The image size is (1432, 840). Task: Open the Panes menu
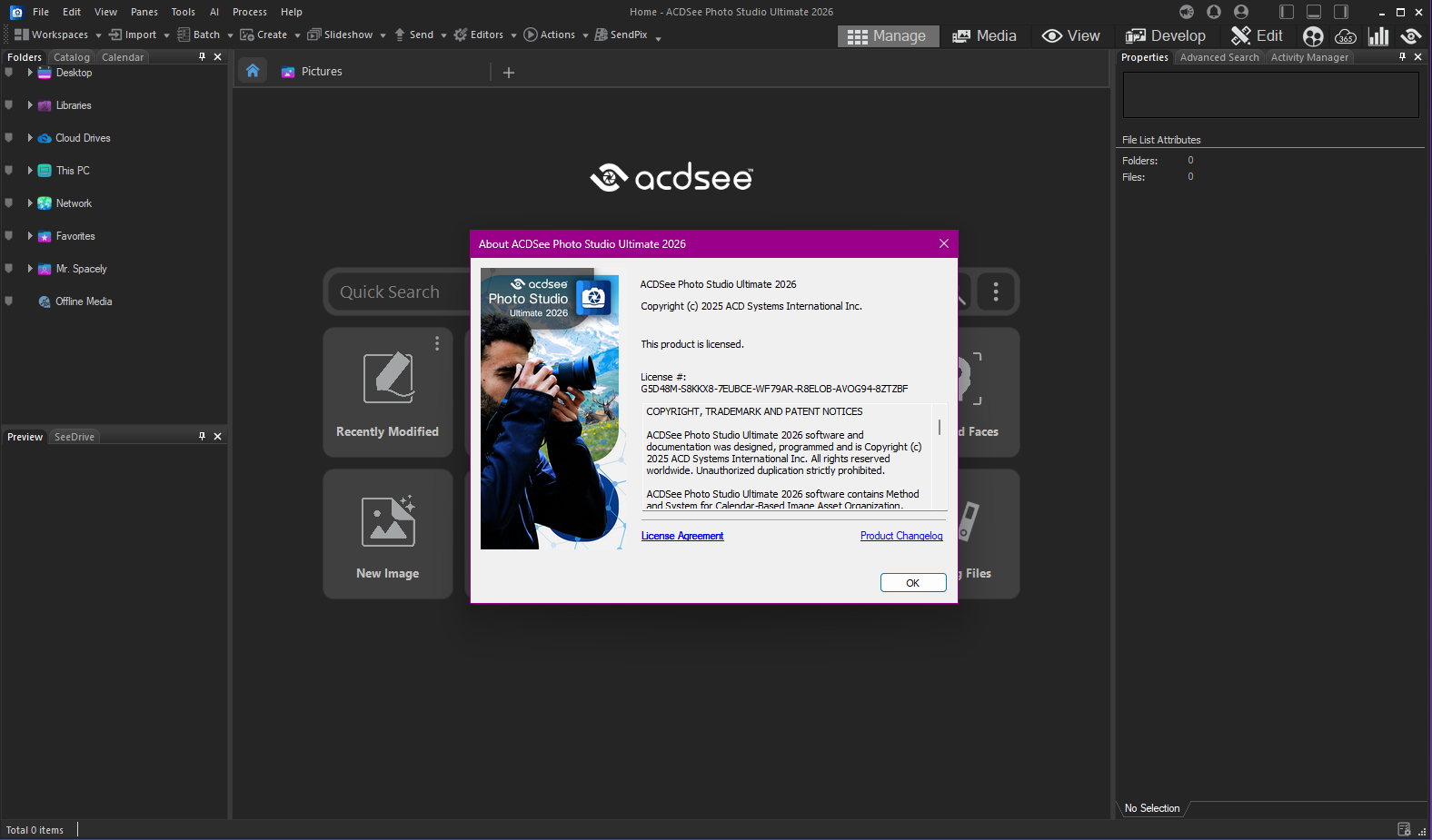[x=144, y=12]
